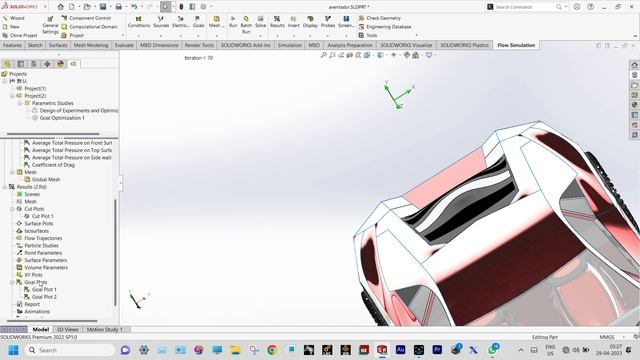This screenshot has width=640, height=360.
Task: Collapse the Parametric Studies node
Action: (20, 103)
